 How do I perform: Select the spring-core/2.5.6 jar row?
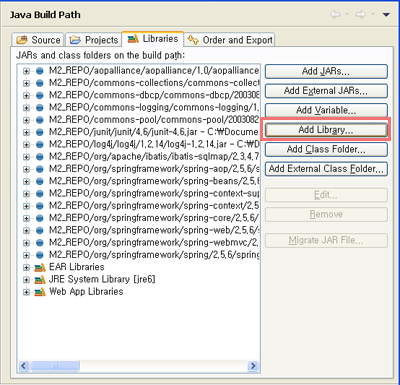(154, 218)
